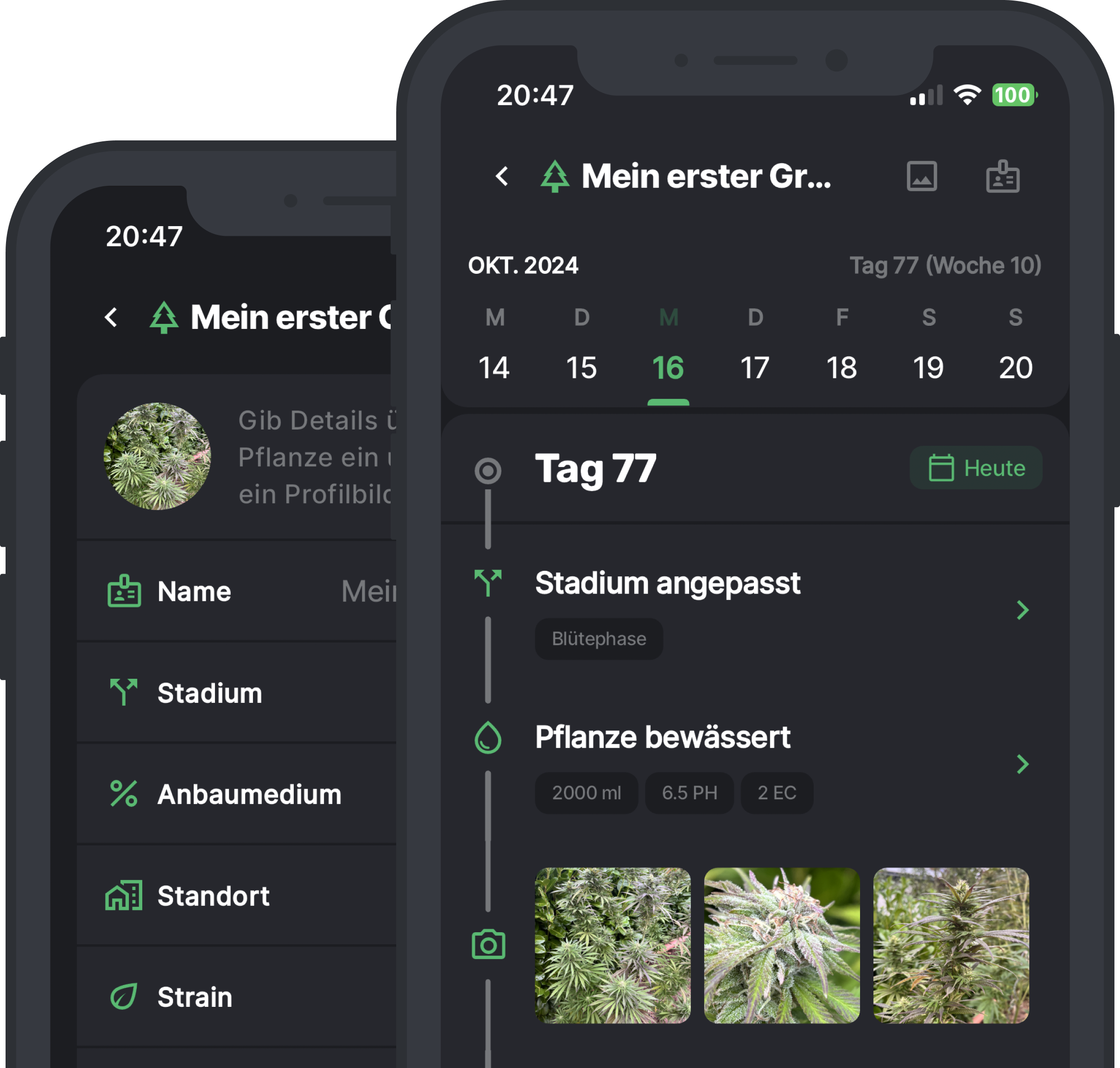
Task: Tap the Heute button
Action: pyautogui.click(x=976, y=468)
